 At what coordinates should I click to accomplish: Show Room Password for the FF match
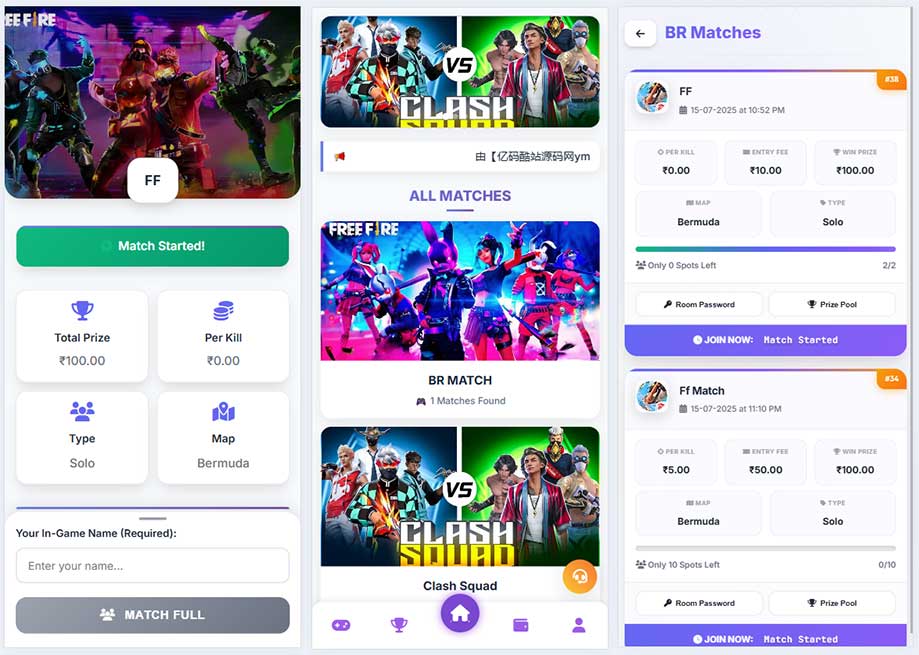pos(699,305)
